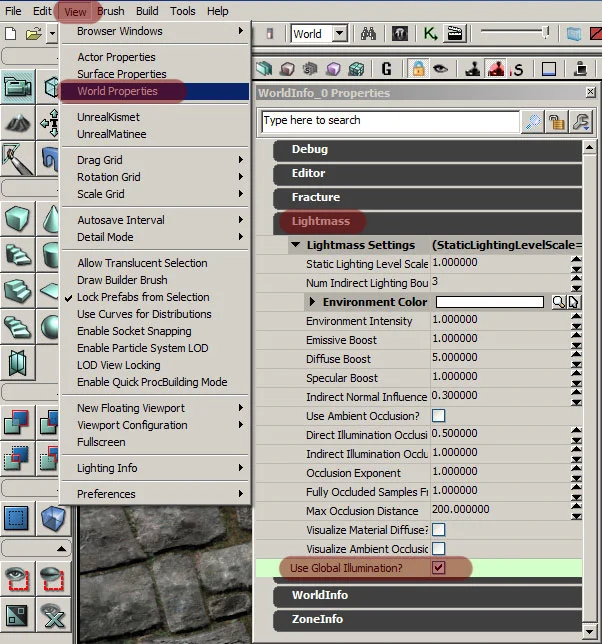Viewport: 602px width, 644px height.
Task: Enable Use Ambient Occlusion checkbox
Action: pos(438,416)
